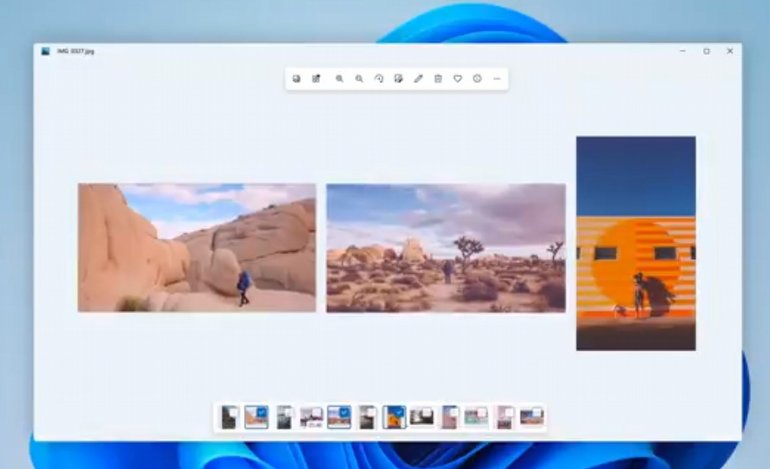
Task: Click the large Joshua tree desert photo
Action: click(446, 248)
